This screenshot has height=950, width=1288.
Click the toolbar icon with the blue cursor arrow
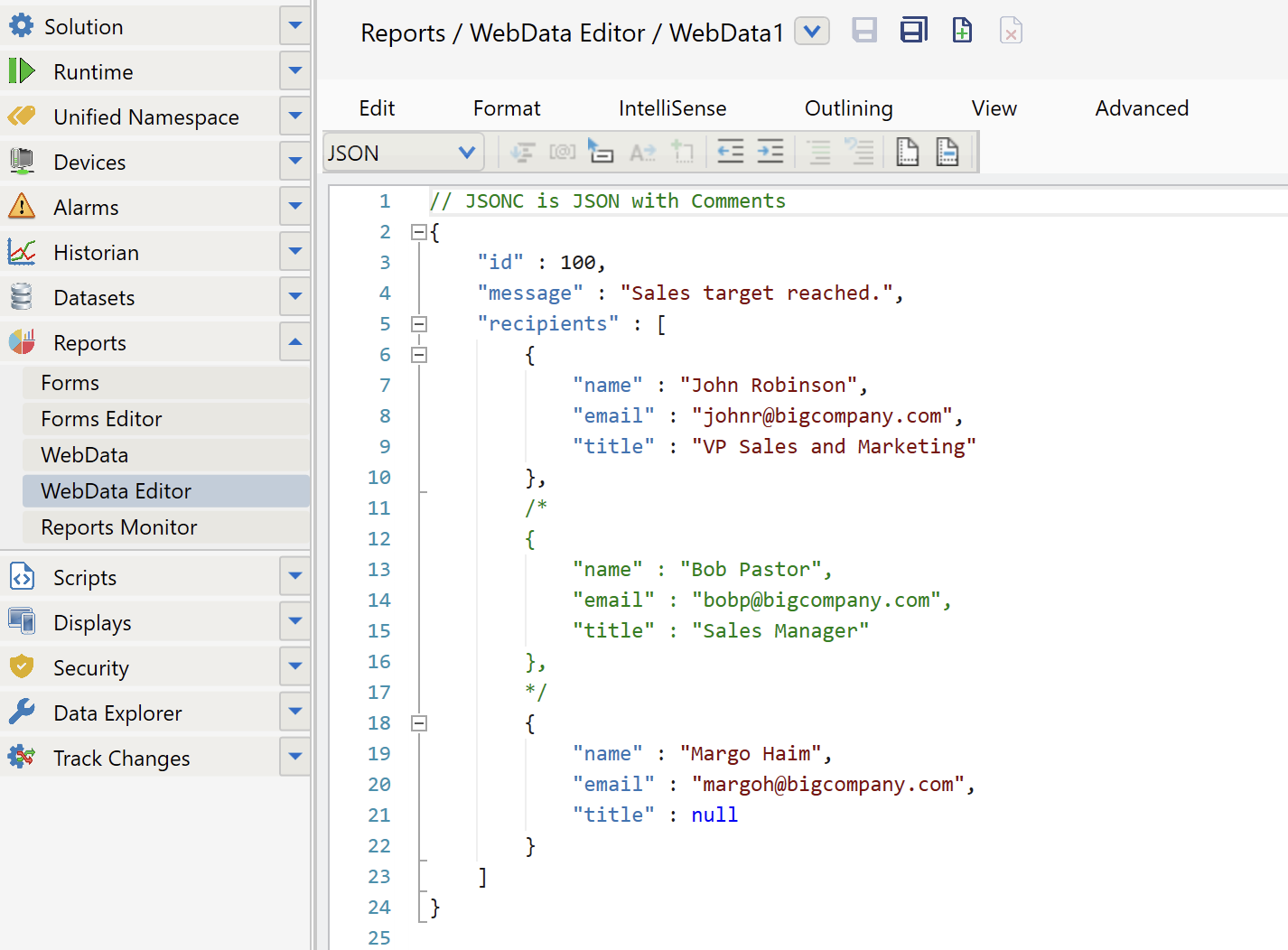[600, 152]
